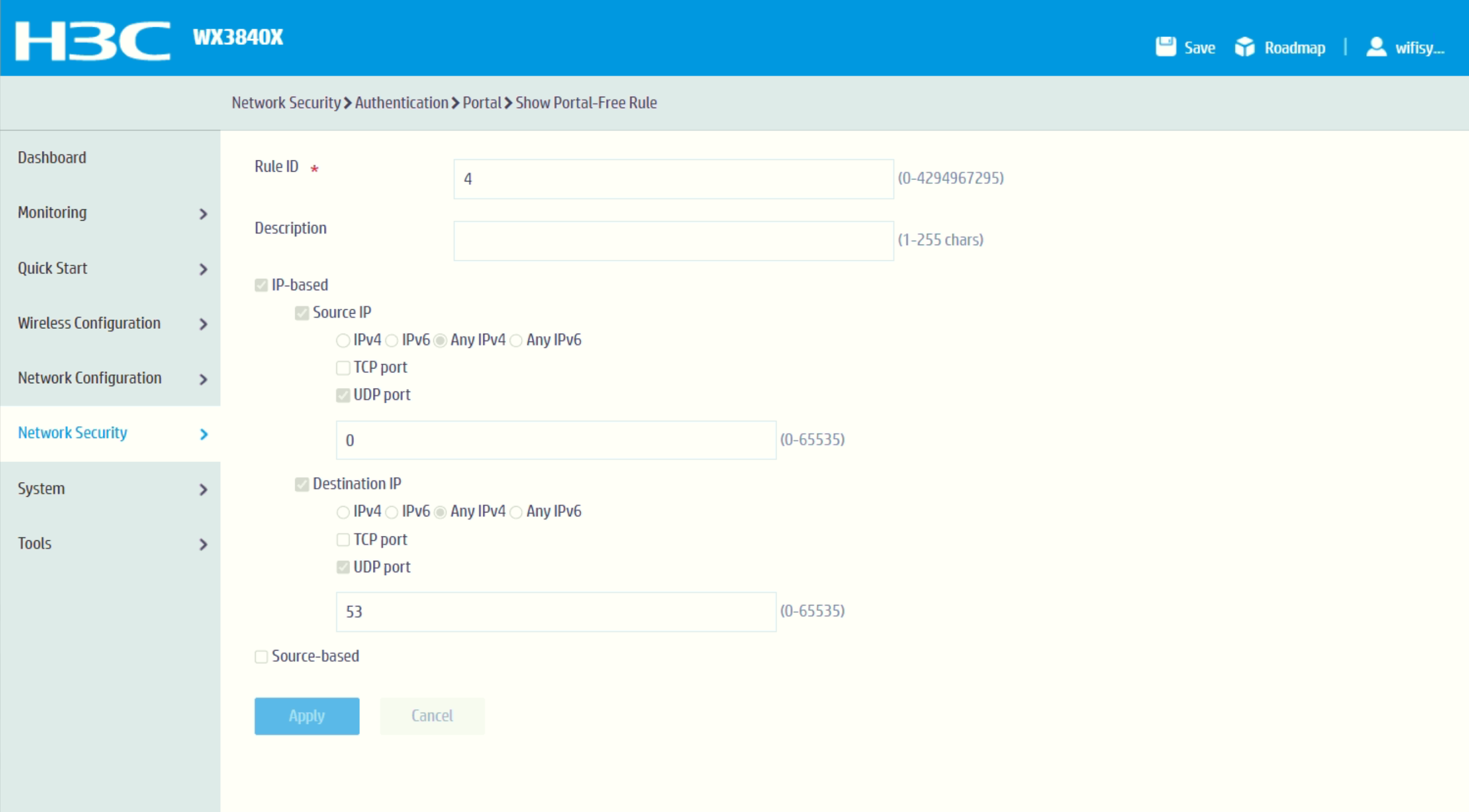
Task: Click the Portal breadcrumb link
Action: click(481, 103)
